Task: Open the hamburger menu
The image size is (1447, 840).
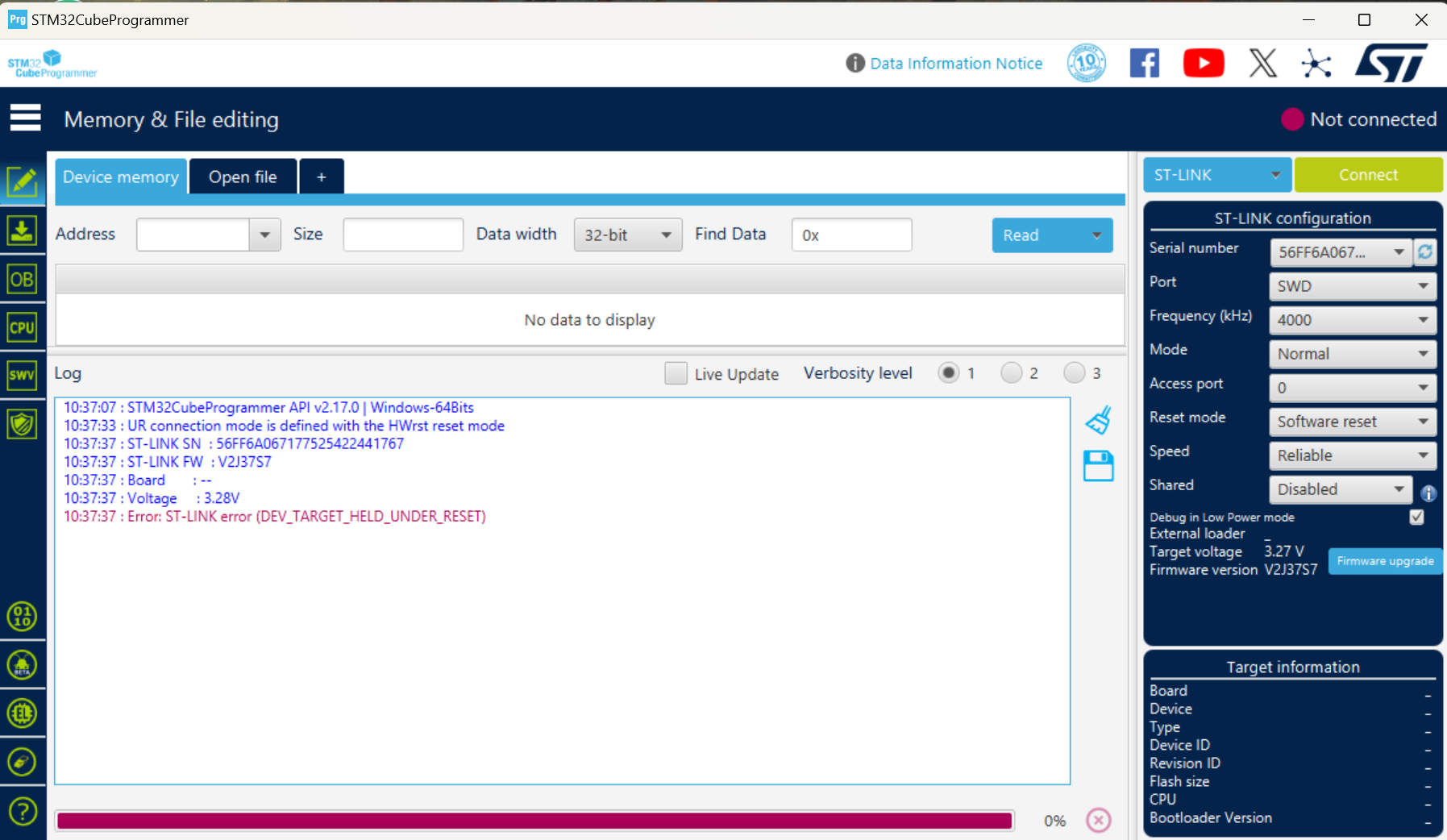Action: pyautogui.click(x=25, y=118)
